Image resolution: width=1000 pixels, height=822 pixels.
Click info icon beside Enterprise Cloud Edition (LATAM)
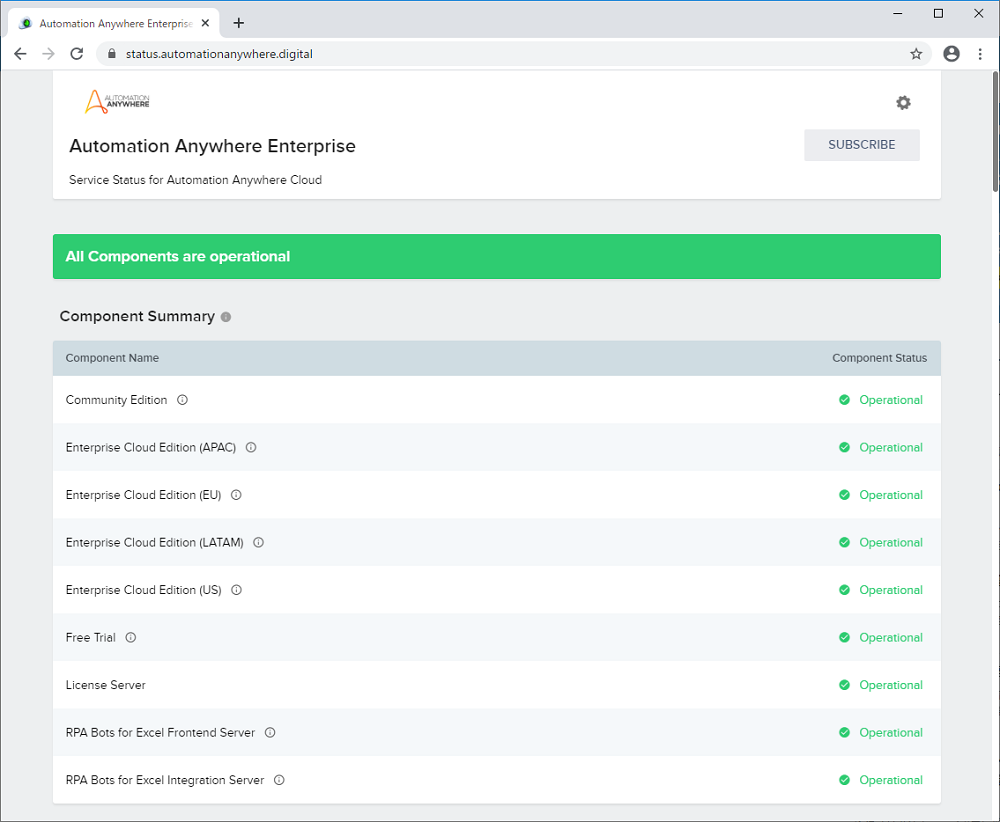[x=258, y=543]
